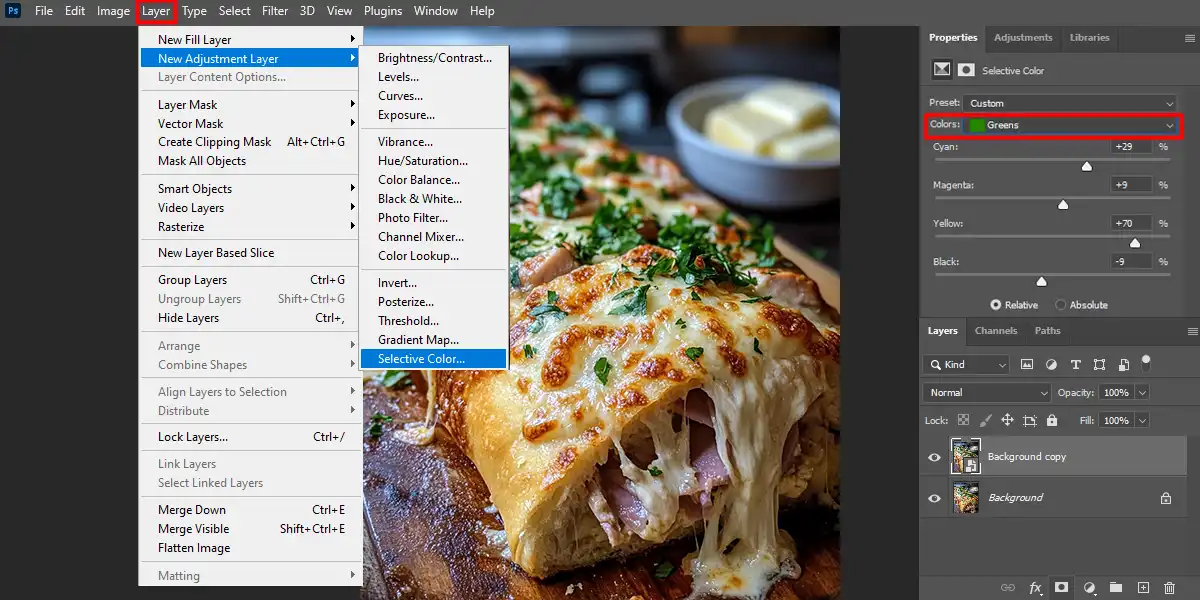Open the Filter menu
This screenshot has height=600, width=1200.
(274, 11)
